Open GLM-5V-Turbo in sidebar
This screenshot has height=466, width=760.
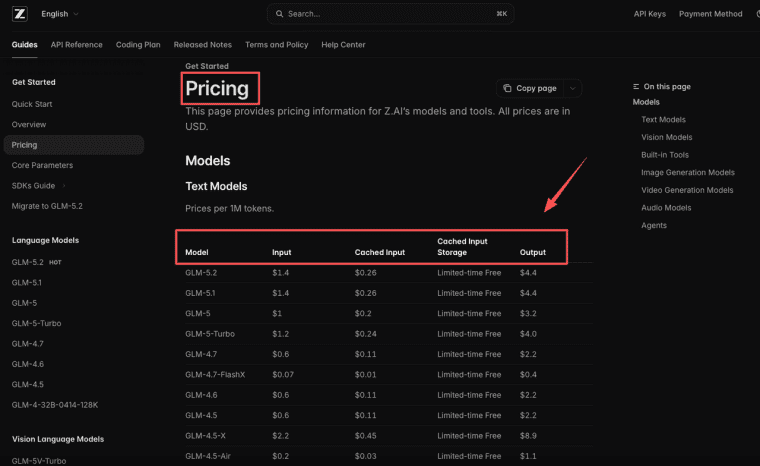pos(39,461)
